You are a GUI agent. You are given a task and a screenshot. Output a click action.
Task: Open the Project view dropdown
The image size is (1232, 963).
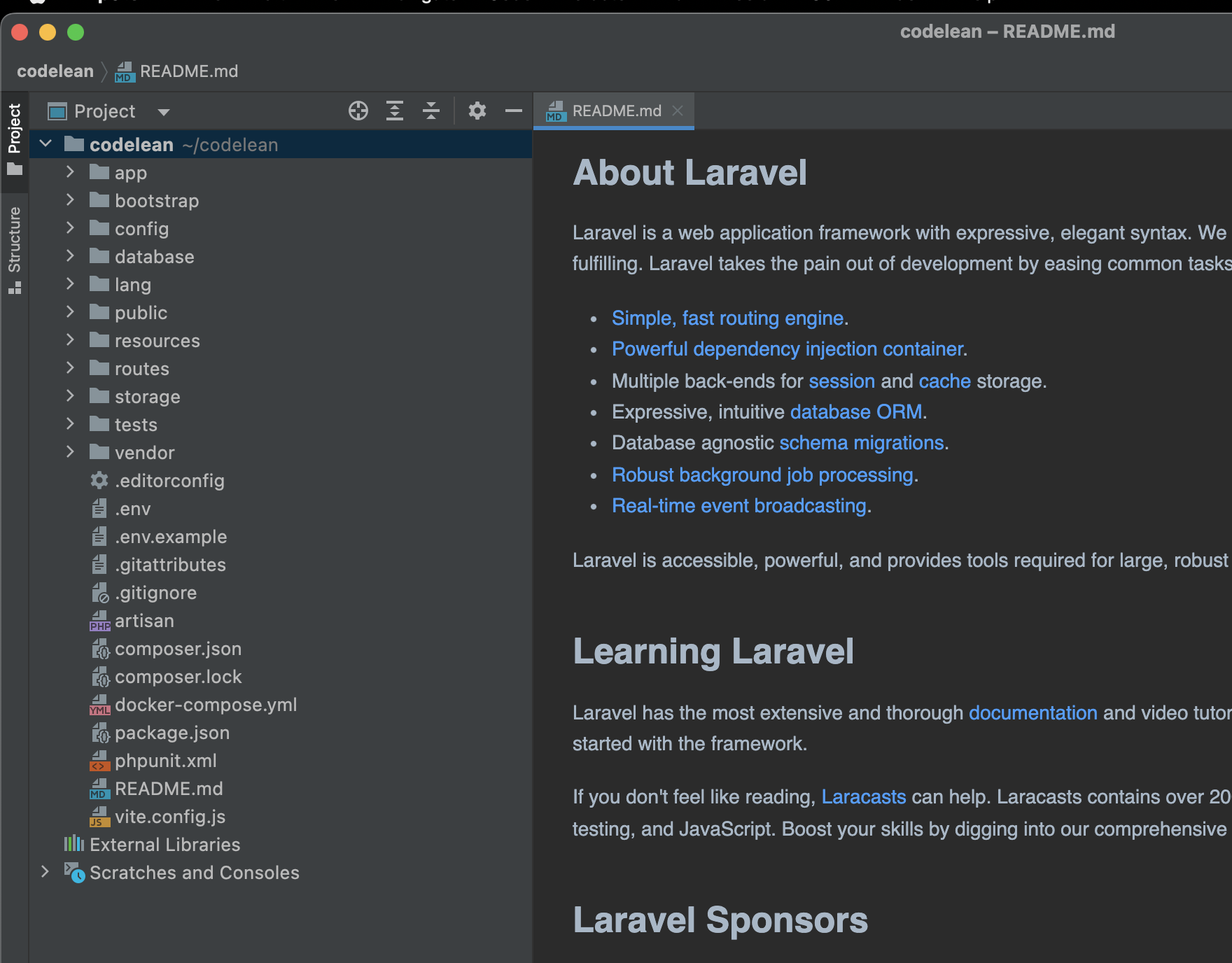[164, 111]
